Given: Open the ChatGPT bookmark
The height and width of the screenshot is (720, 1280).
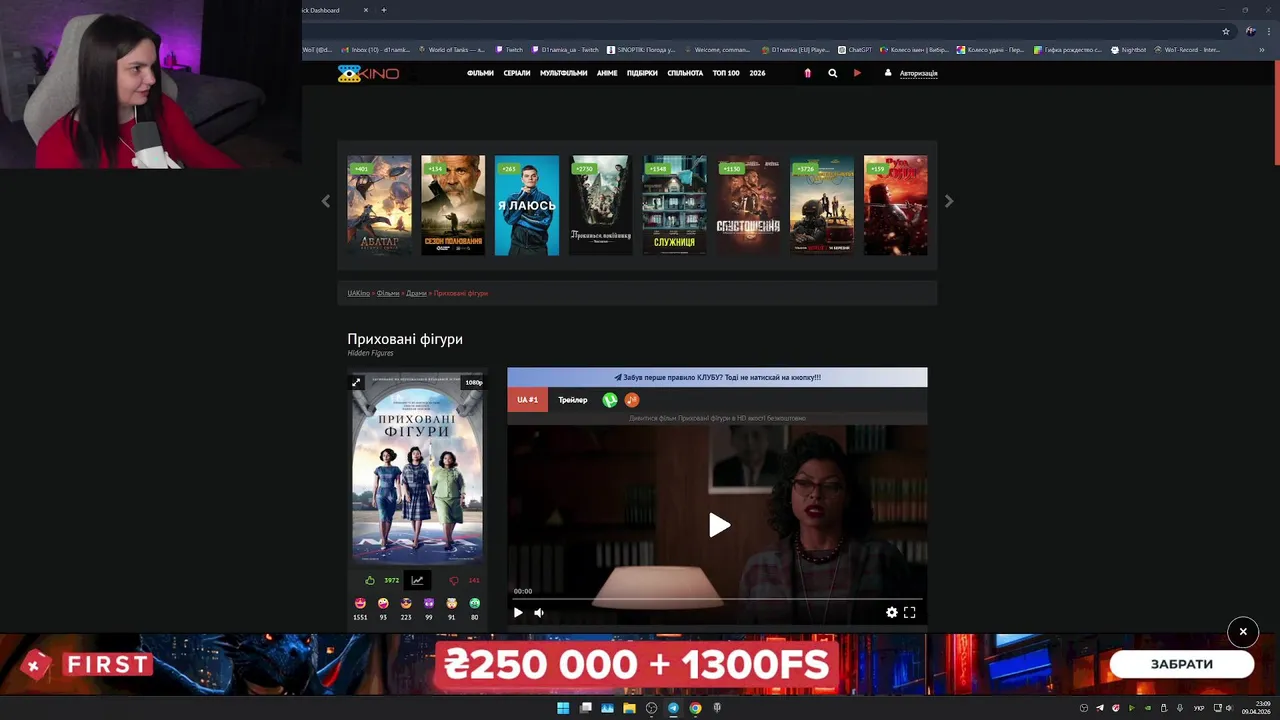Looking at the screenshot, I should [855, 49].
